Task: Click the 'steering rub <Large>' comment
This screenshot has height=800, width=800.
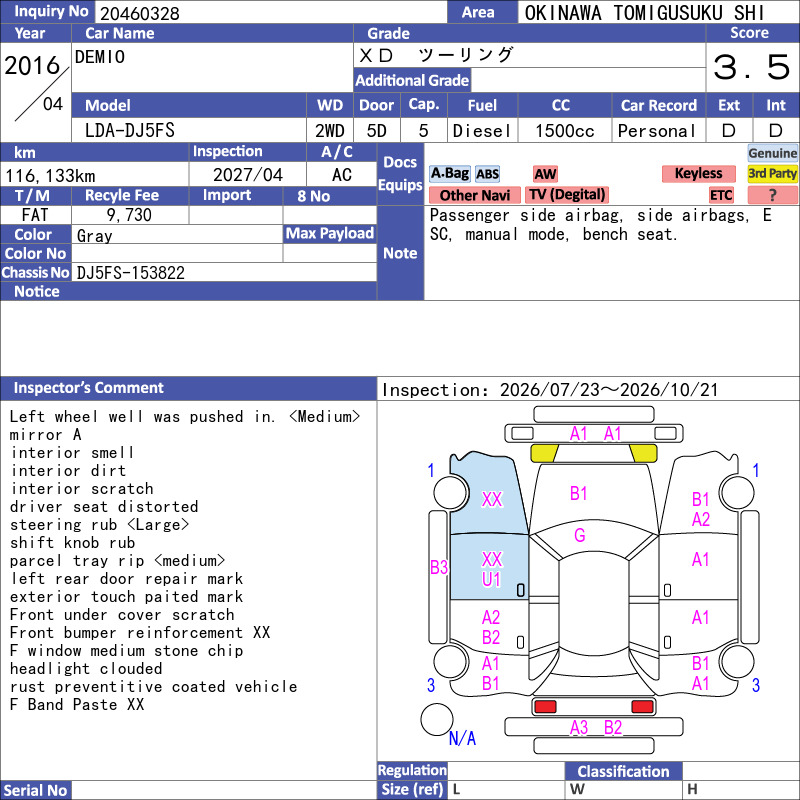Action: pos(99,525)
